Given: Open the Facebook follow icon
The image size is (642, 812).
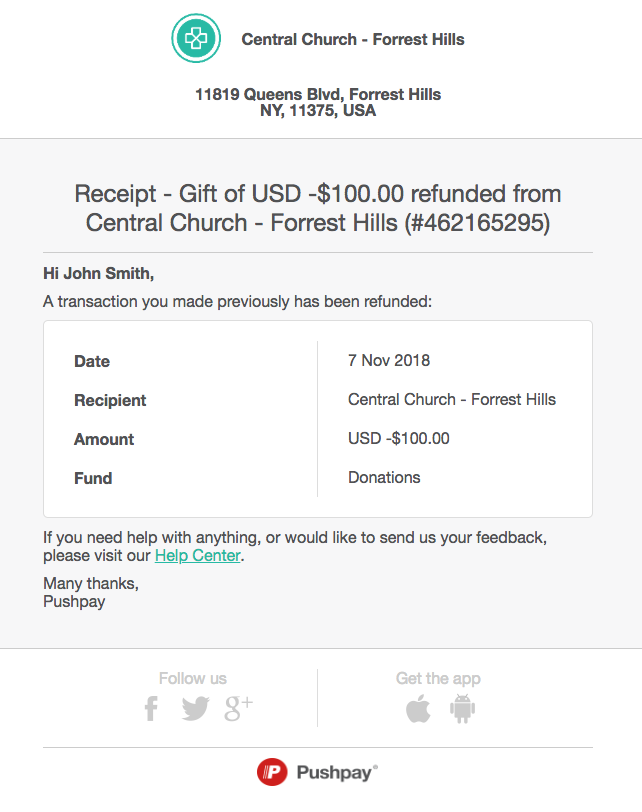Looking at the screenshot, I should point(151,709).
